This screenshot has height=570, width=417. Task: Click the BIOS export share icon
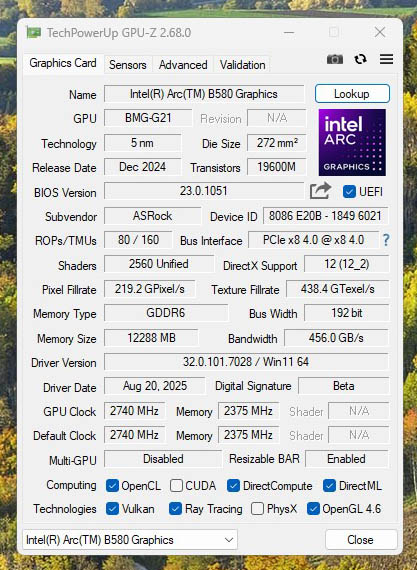coord(320,191)
